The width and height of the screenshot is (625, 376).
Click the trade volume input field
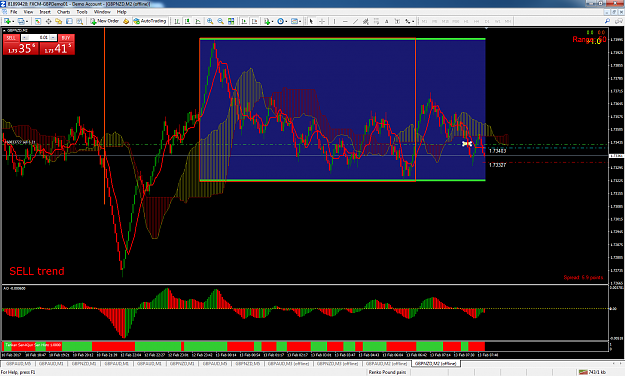39,37
